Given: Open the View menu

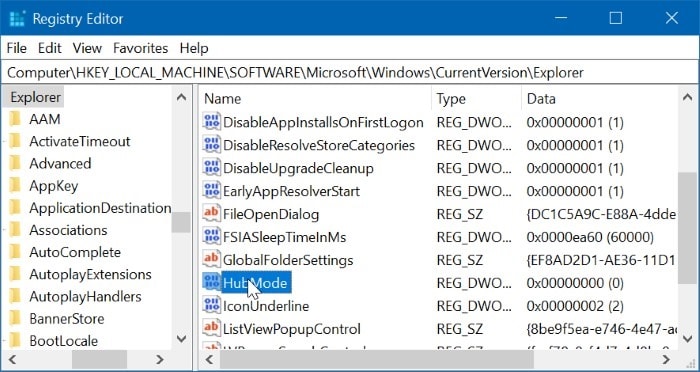Looking at the screenshot, I should coord(88,48).
